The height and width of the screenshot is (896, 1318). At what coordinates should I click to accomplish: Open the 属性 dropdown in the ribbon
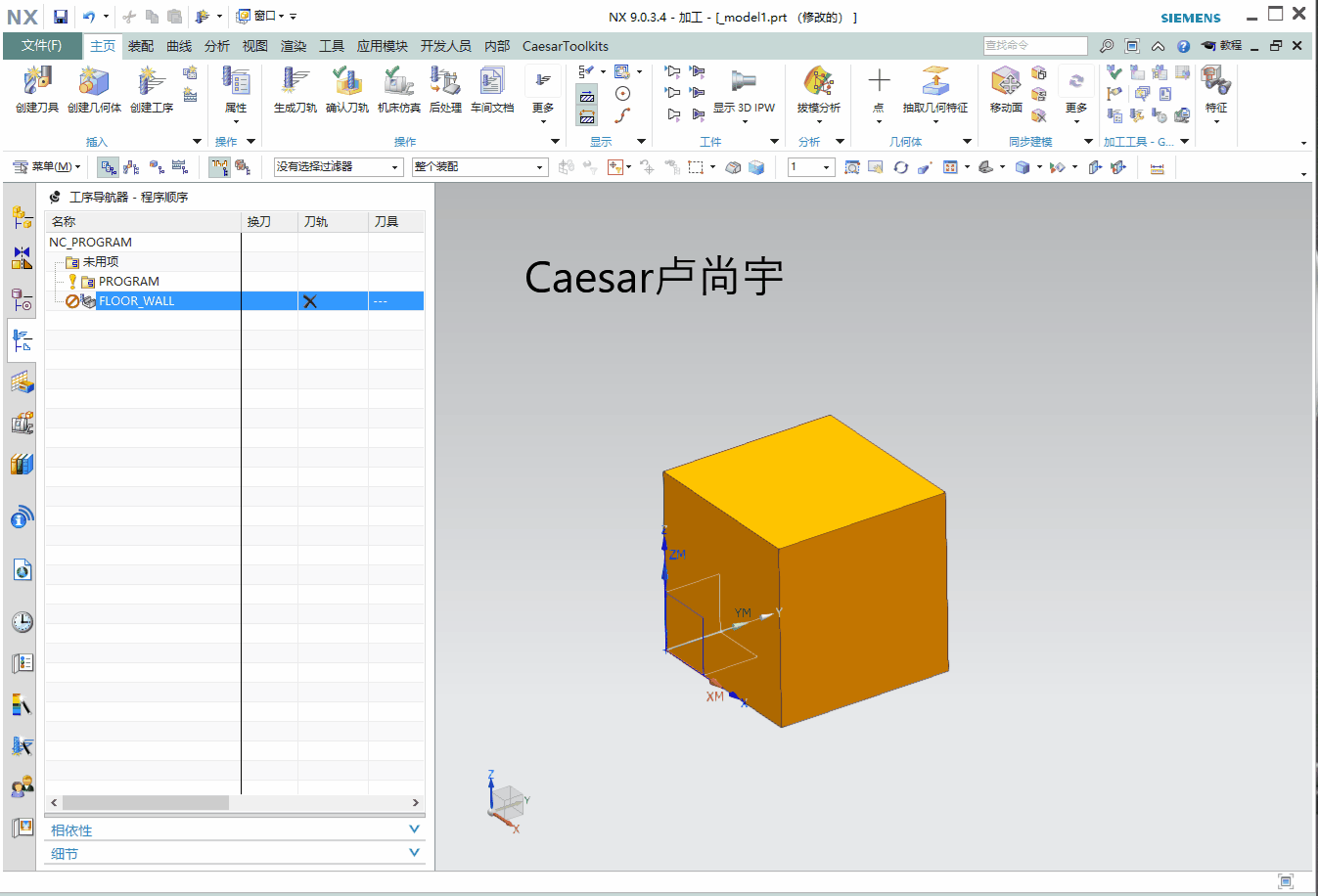click(236, 94)
